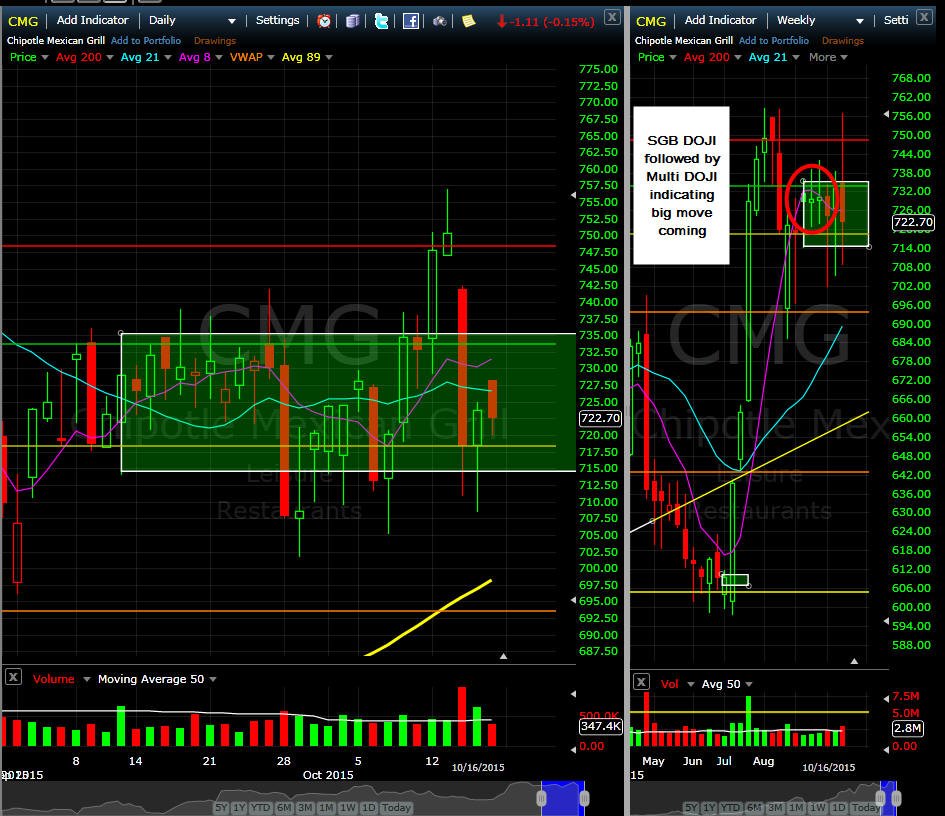Click right handle of weekly range slider
945x816 pixels.
(896, 798)
